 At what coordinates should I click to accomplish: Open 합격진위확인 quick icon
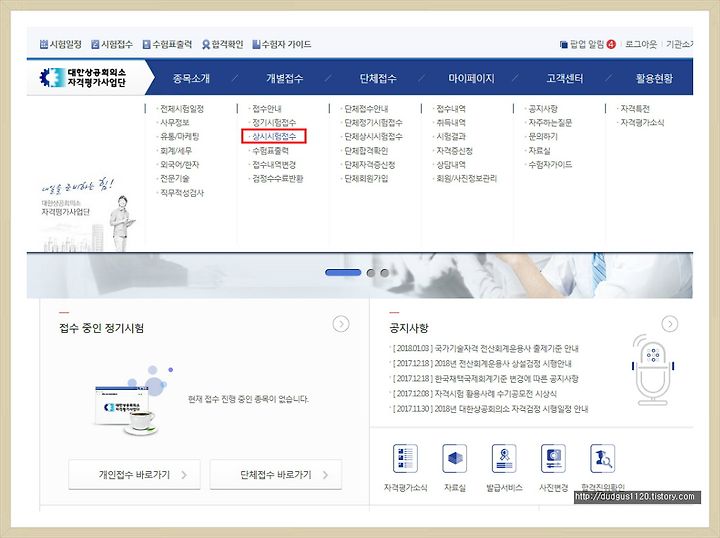[602, 467]
